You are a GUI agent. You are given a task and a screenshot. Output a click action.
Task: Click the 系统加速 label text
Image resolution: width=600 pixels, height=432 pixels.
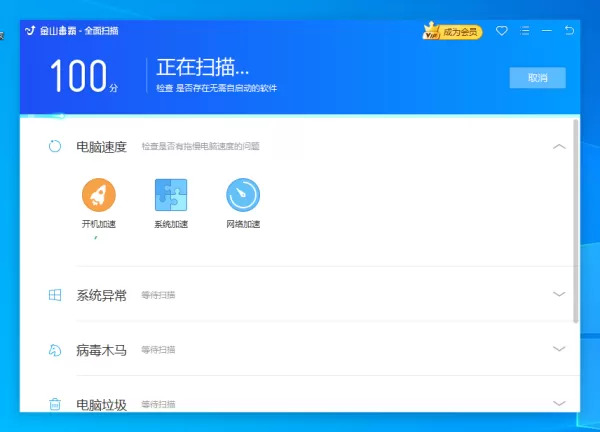coord(171,224)
